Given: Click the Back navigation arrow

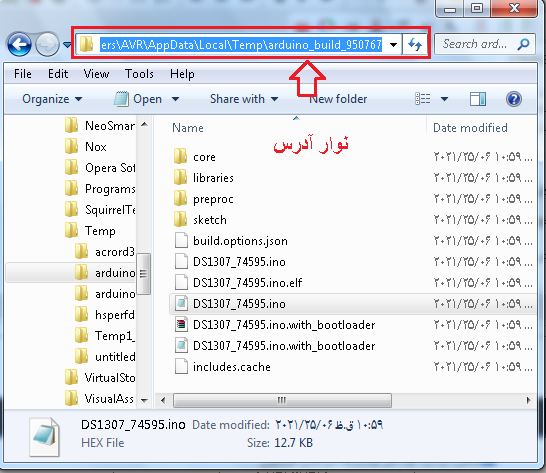Looking at the screenshot, I should [19, 45].
